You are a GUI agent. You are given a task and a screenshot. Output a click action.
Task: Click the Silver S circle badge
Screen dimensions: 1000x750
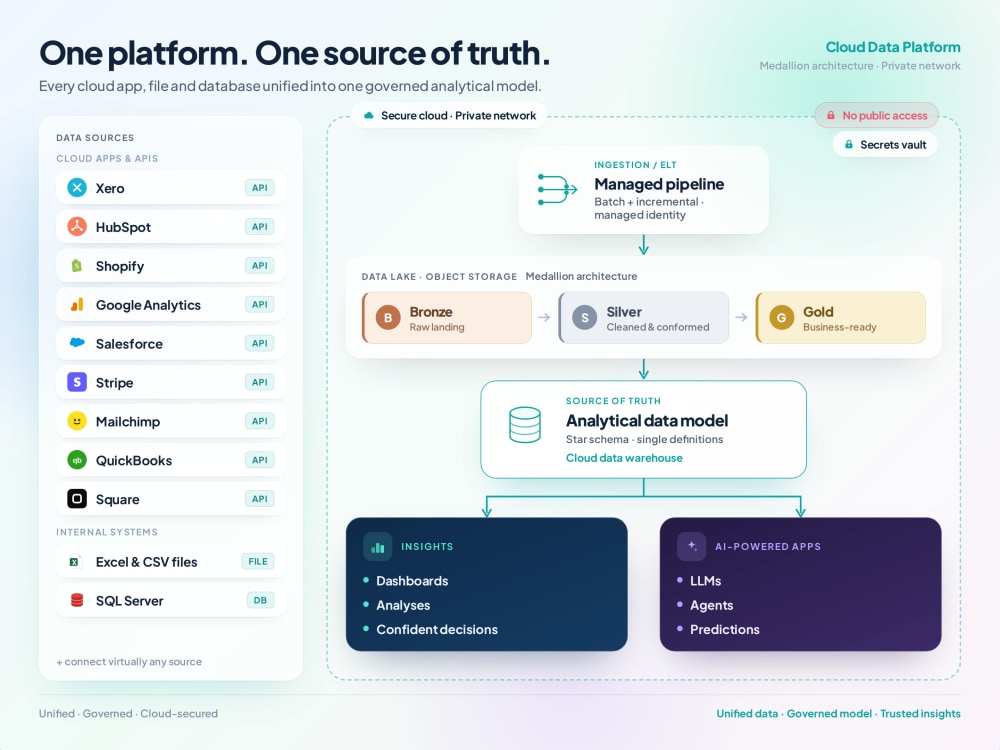(x=584, y=318)
